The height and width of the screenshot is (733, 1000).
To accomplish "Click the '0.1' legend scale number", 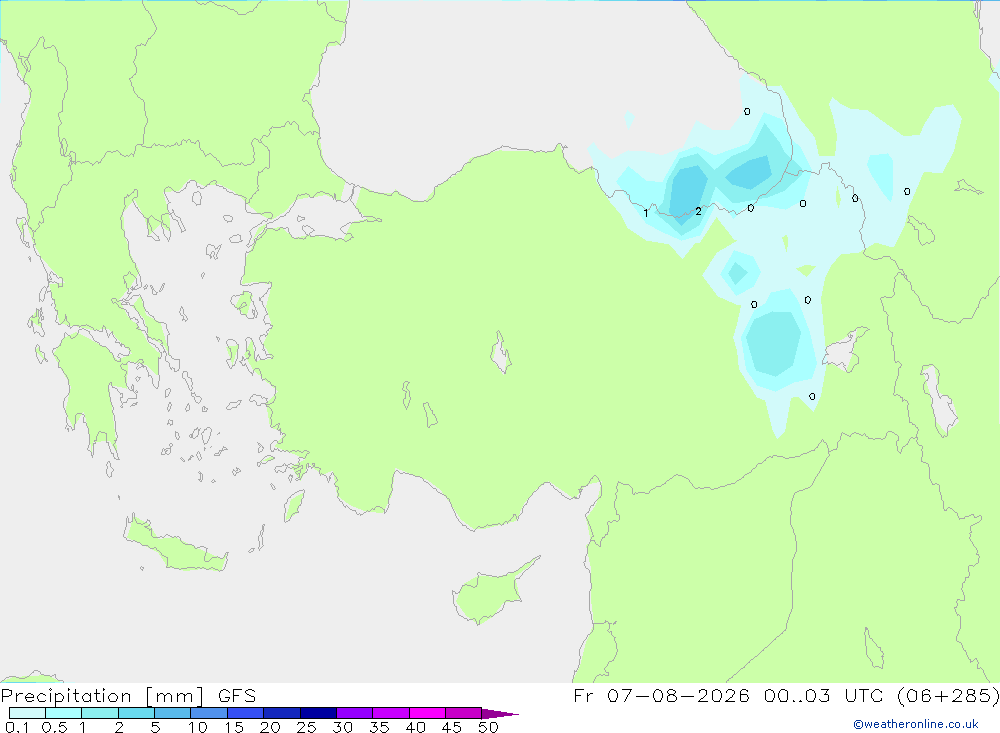I will (17, 727).
